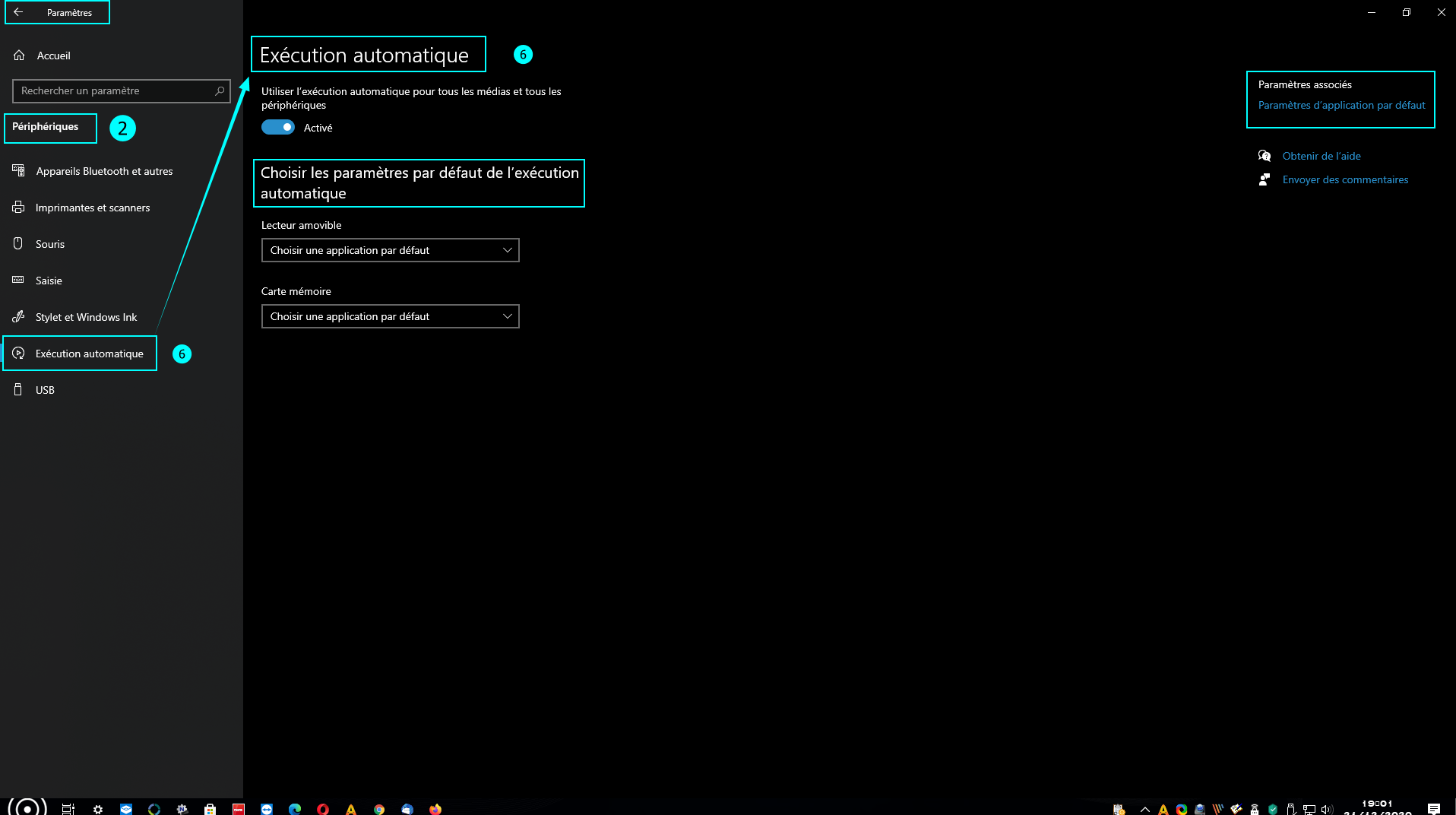
Task: Click the Saisie keyboard icon
Action: tap(18, 281)
